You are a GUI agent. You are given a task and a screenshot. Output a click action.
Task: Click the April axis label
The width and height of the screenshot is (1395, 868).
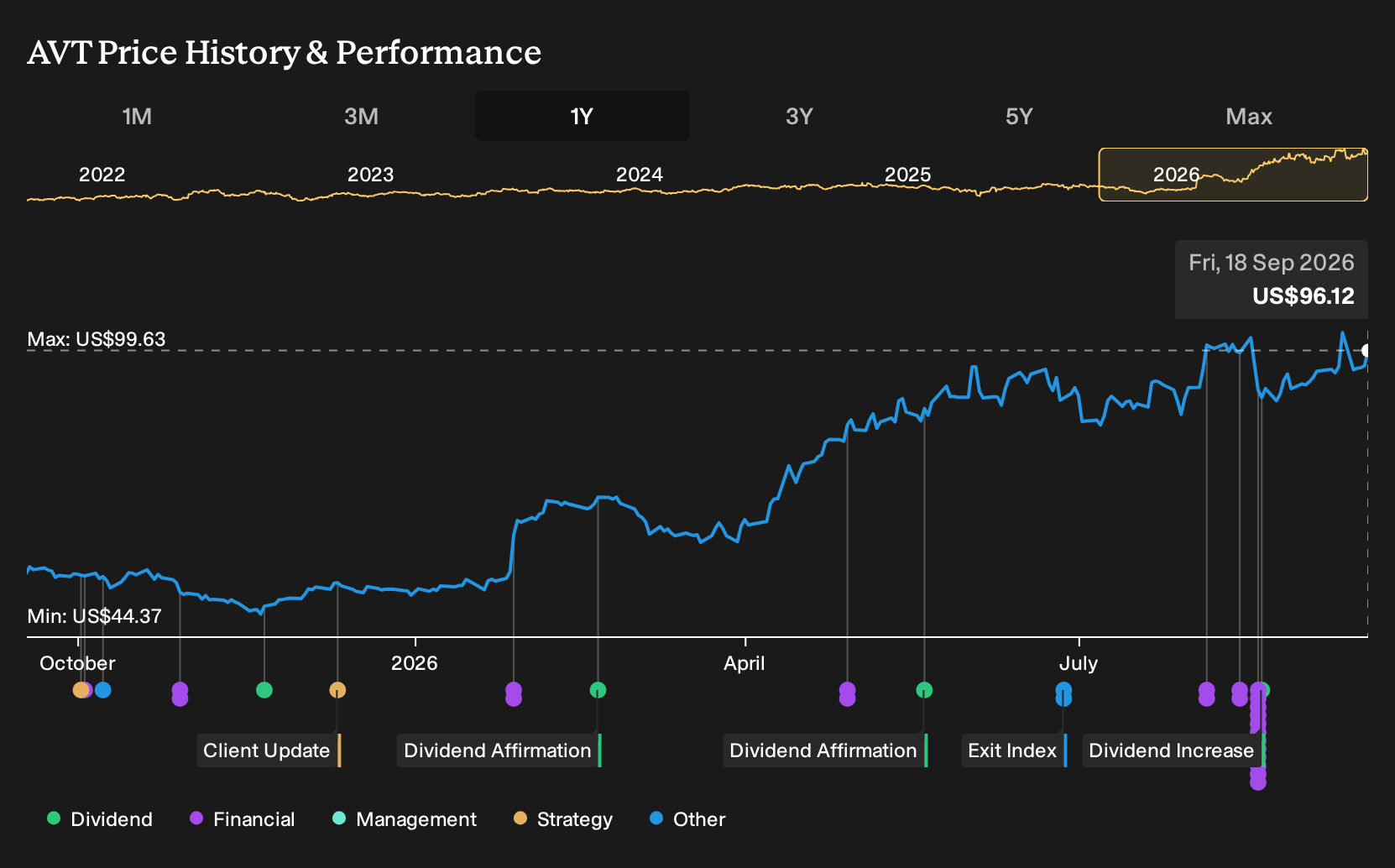(745, 663)
